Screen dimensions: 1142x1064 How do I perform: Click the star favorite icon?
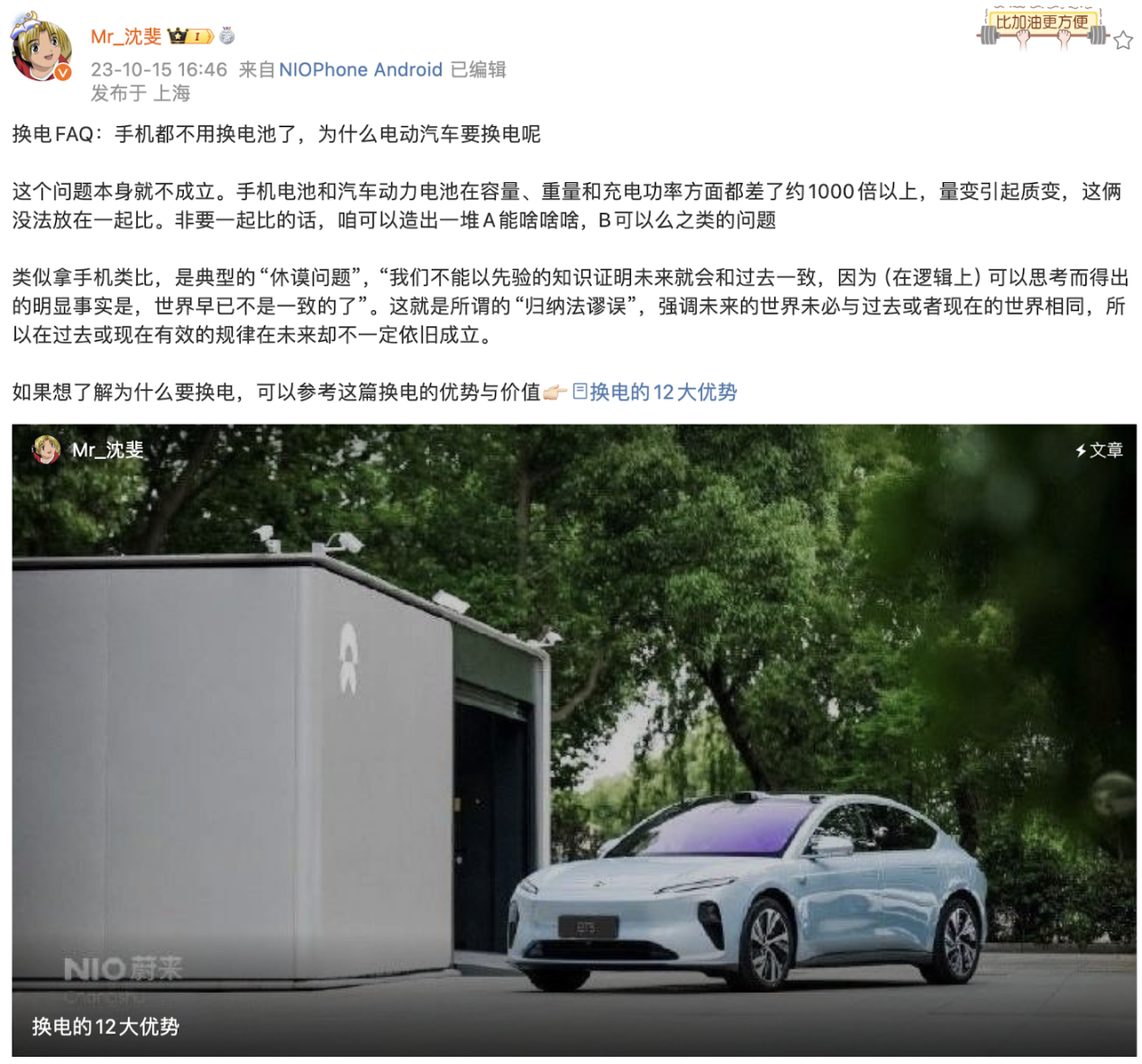click(x=1122, y=41)
